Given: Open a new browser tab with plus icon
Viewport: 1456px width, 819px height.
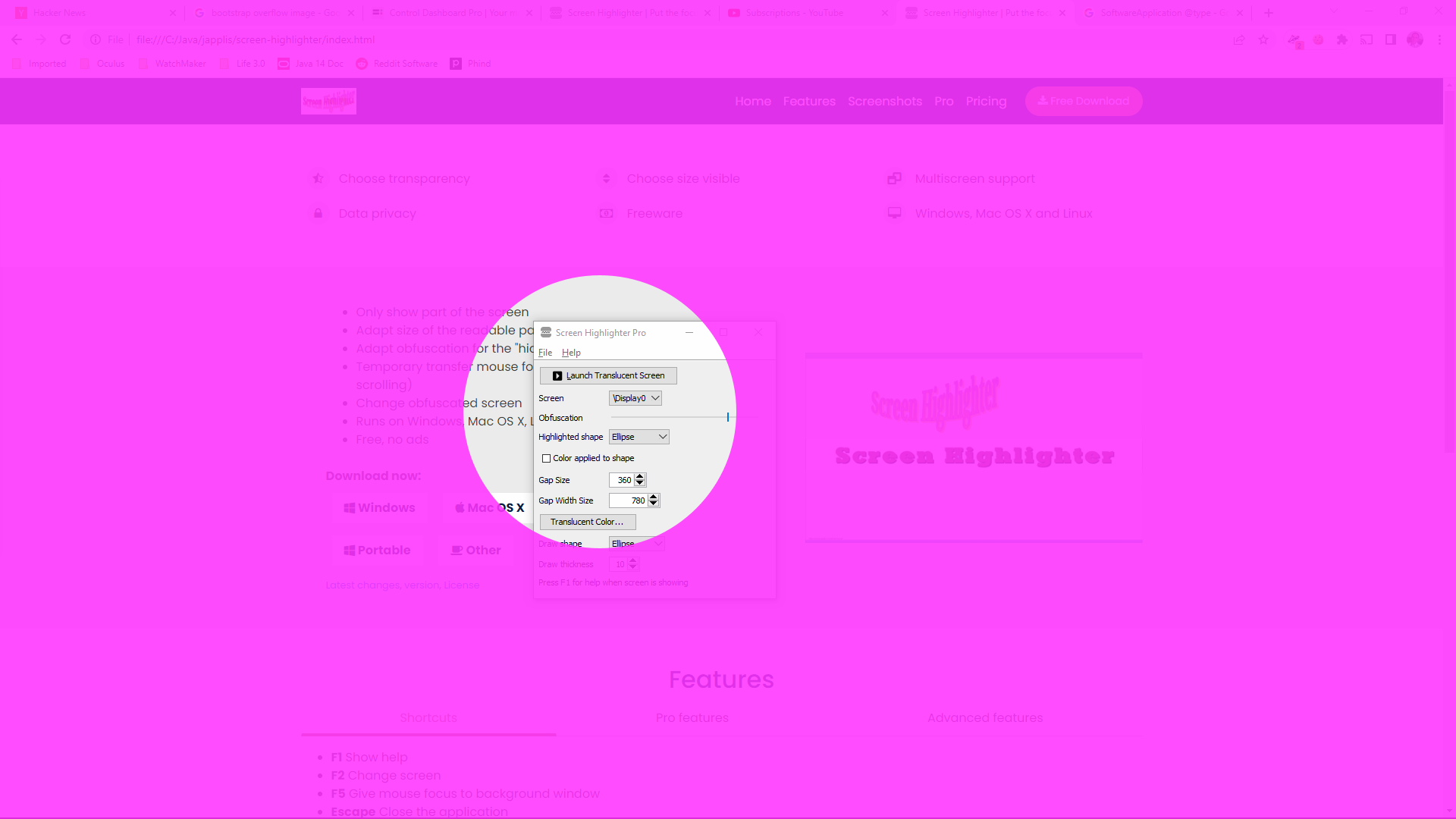Looking at the screenshot, I should coord(1269,13).
